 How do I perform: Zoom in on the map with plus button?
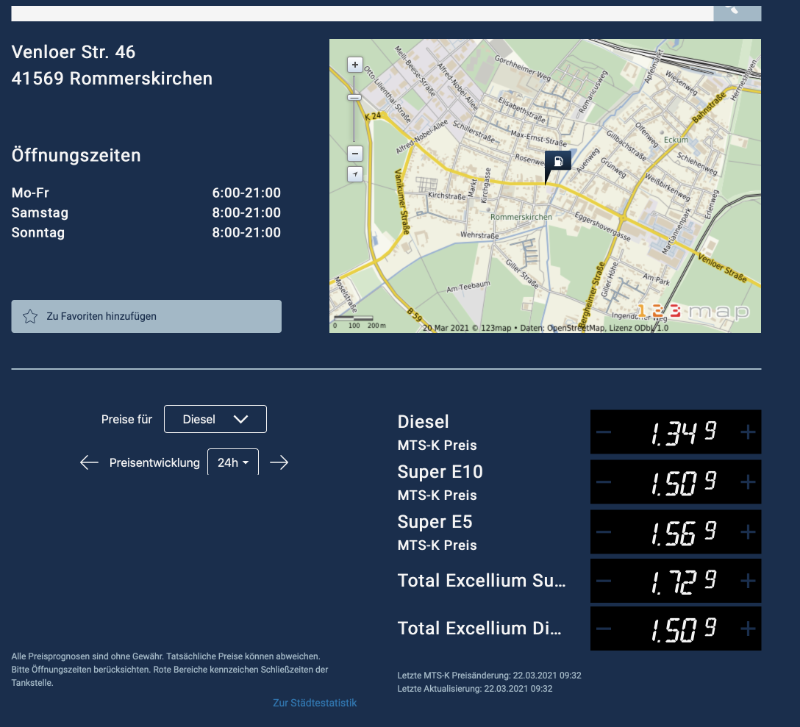(354, 64)
